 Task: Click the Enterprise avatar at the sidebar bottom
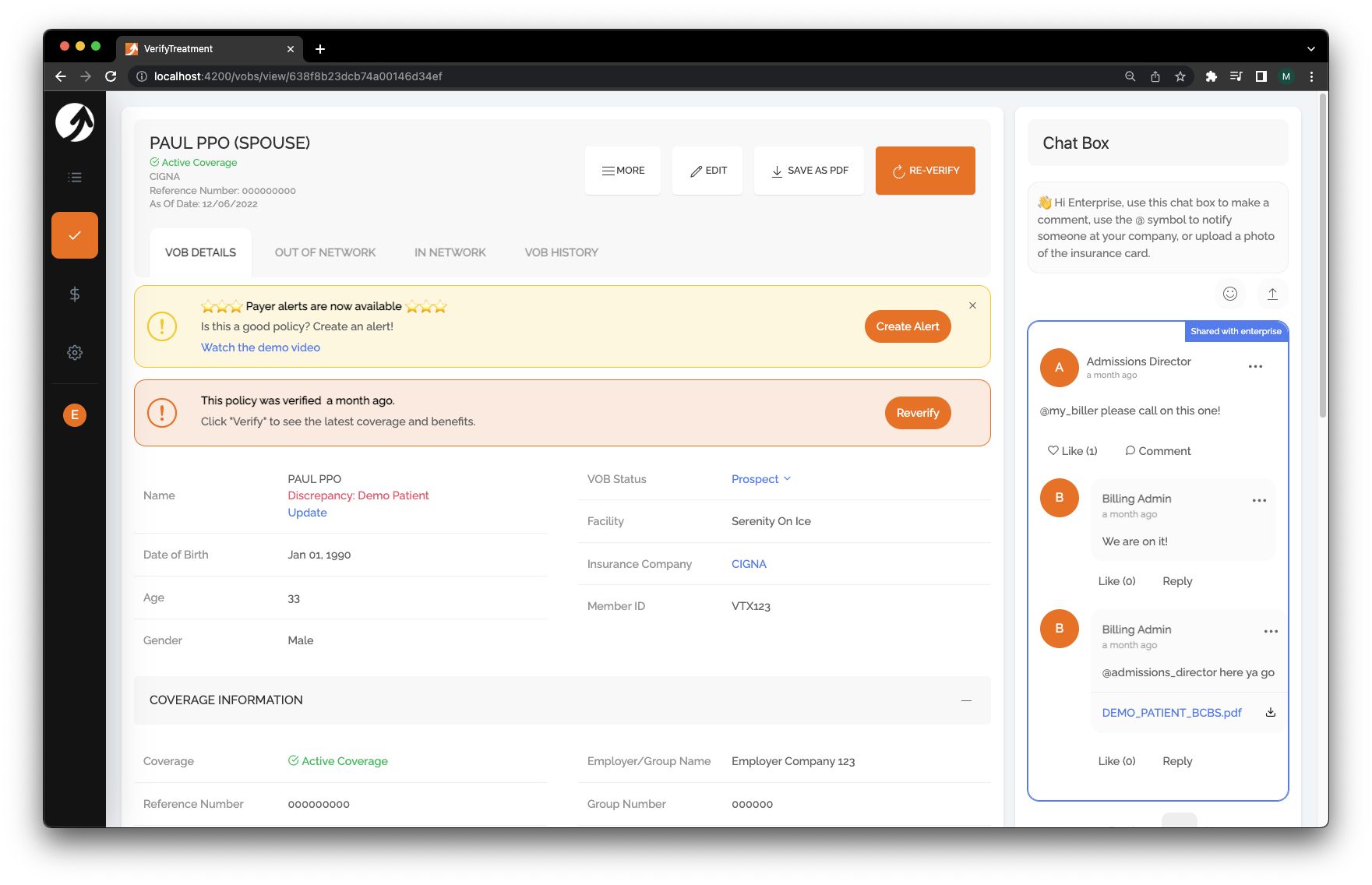[74, 414]
